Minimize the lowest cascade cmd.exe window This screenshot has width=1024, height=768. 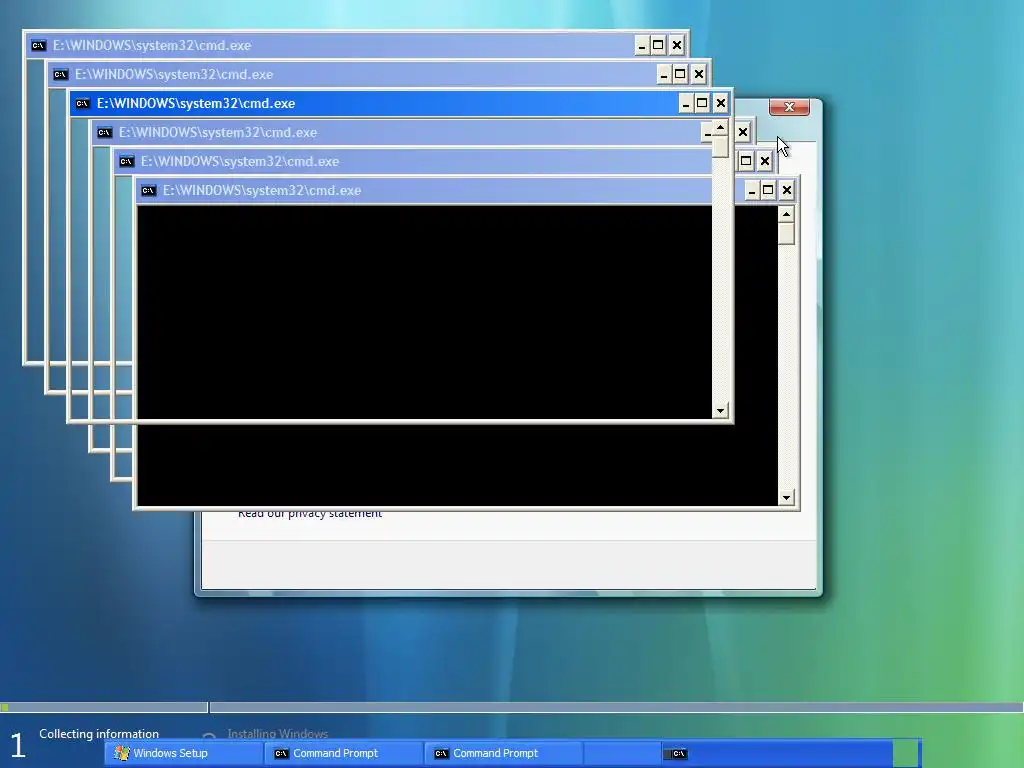[752, 191]
